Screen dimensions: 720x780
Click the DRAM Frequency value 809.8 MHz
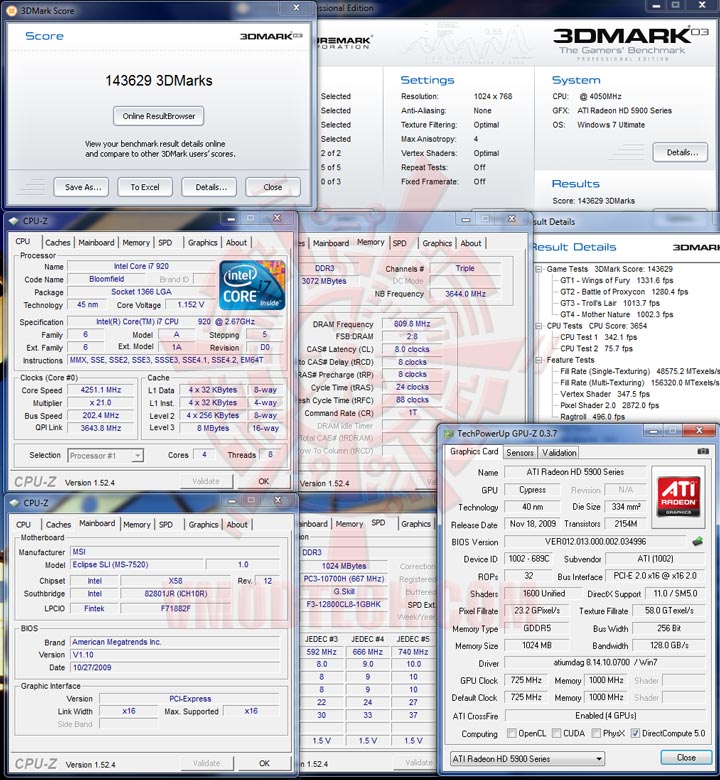[412, 324]
